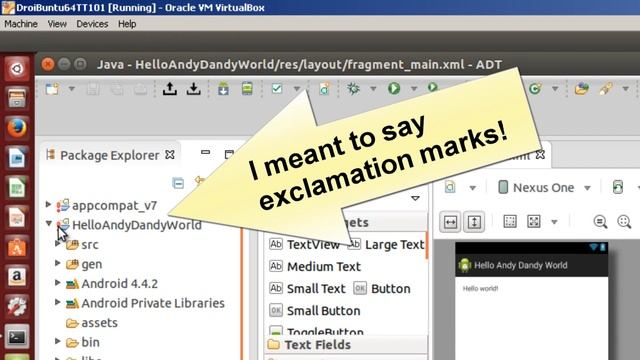Open LibreOffice Impress from the dock
640x360 pixels.
17,218
